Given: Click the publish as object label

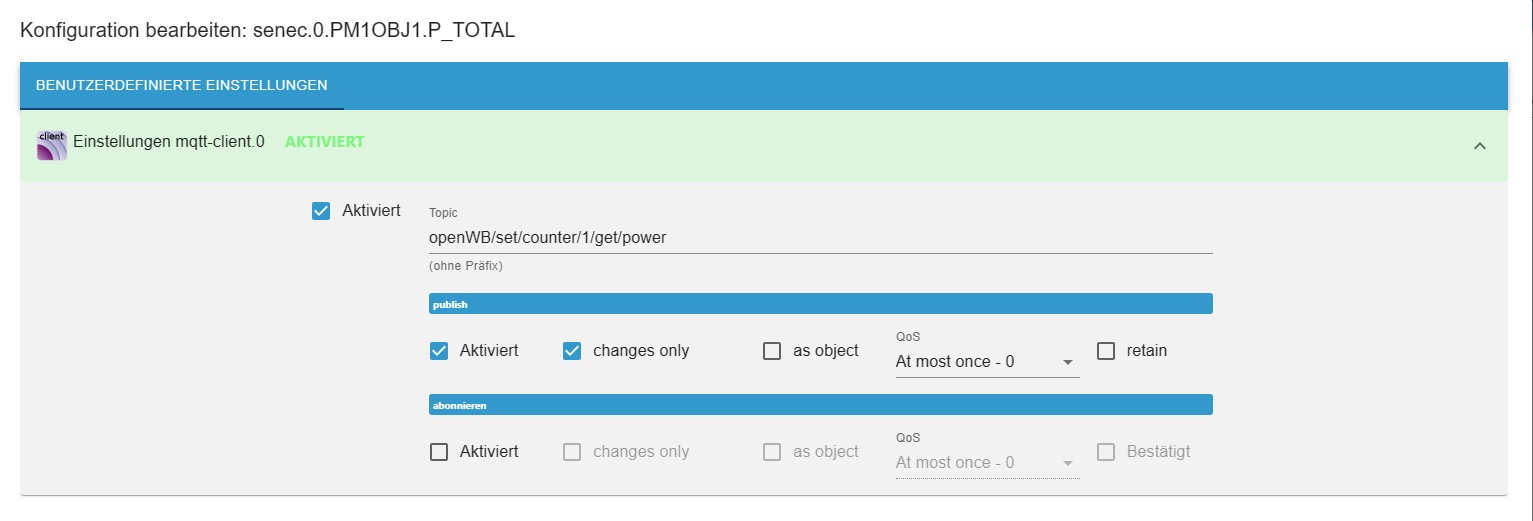Looking at the screenshot, I should (826, 351).
